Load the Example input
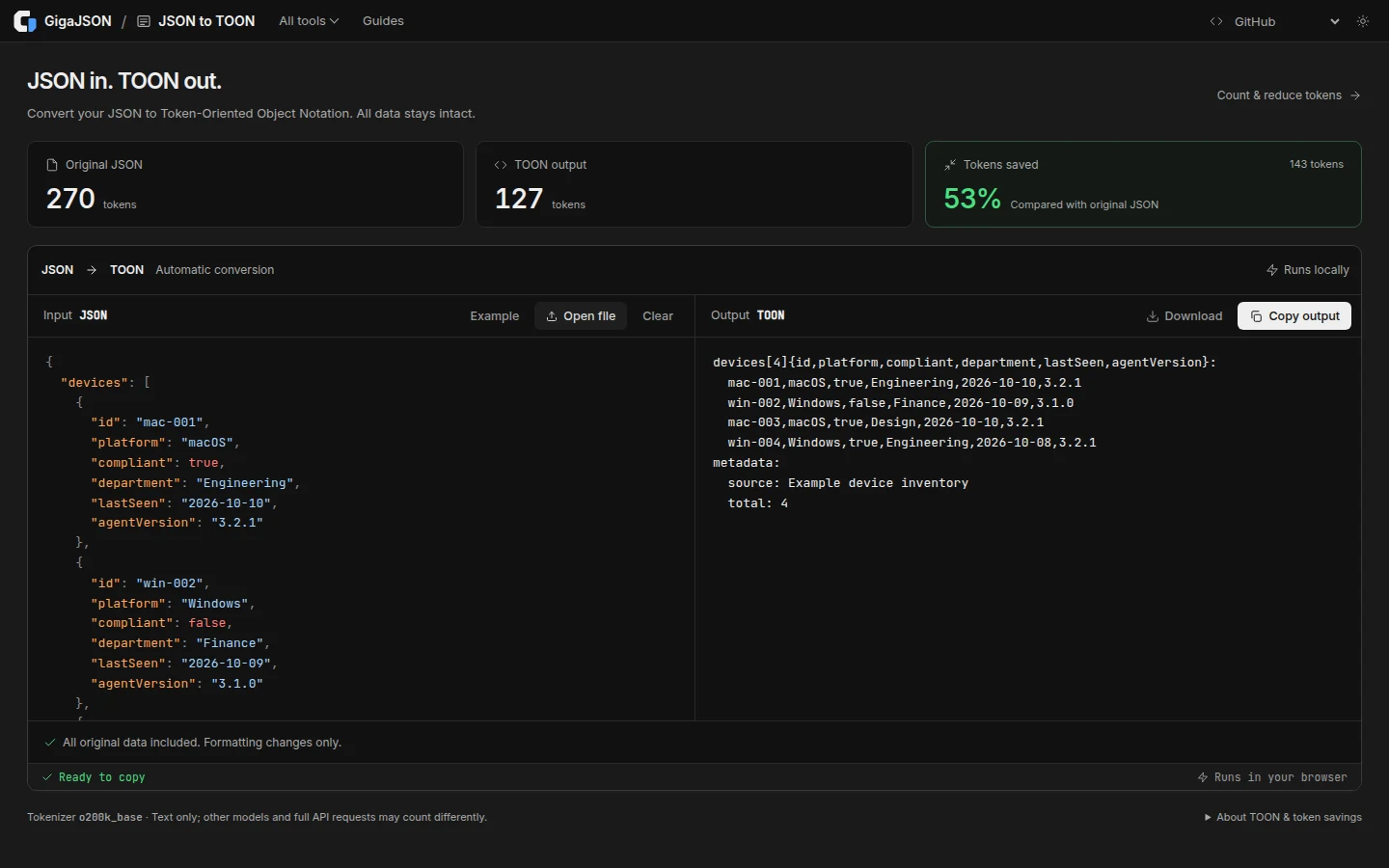This screenshot has height=868, width=1389. (x=495, y=316)
